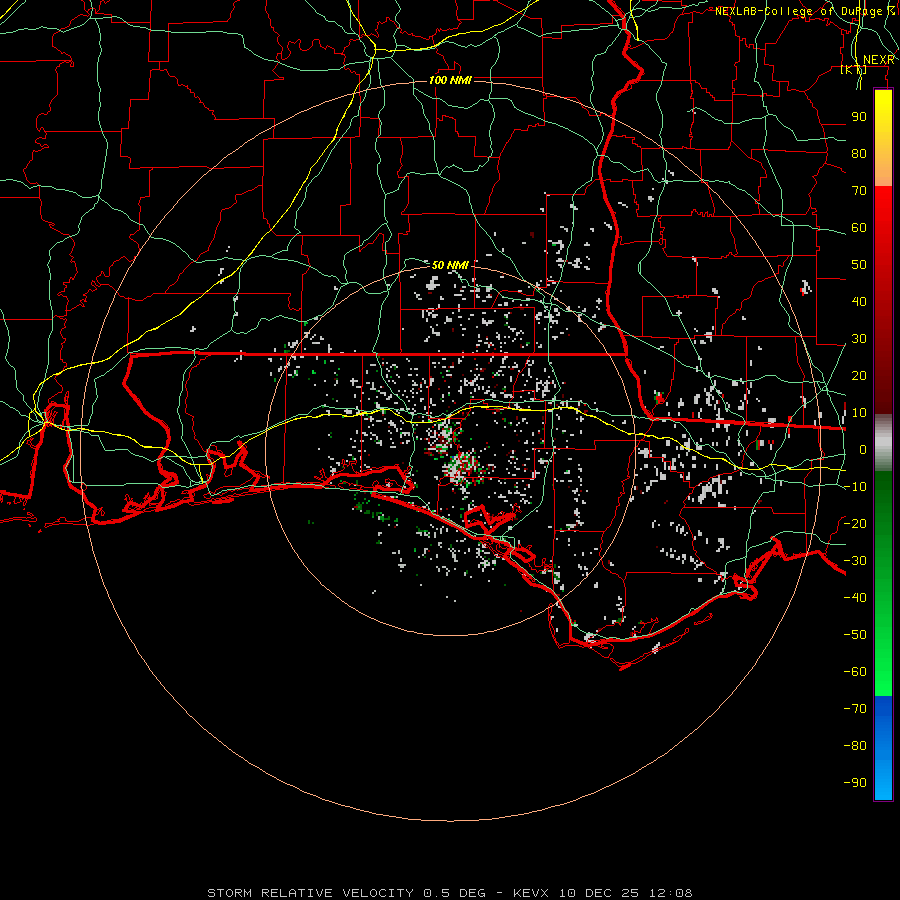Select the -20 scale label
The image size is (900, 900).
point(855,523)
